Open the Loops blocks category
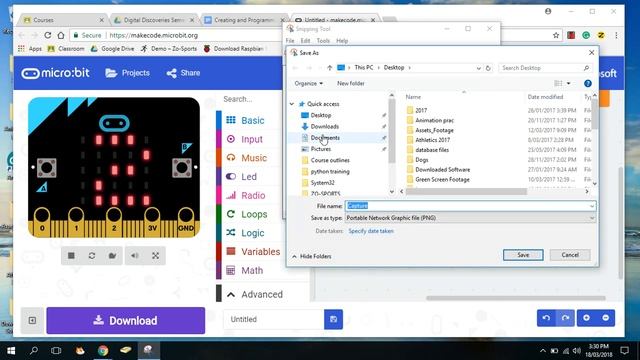The width and height of the screenshot is (640, 360). click(254, 214)
